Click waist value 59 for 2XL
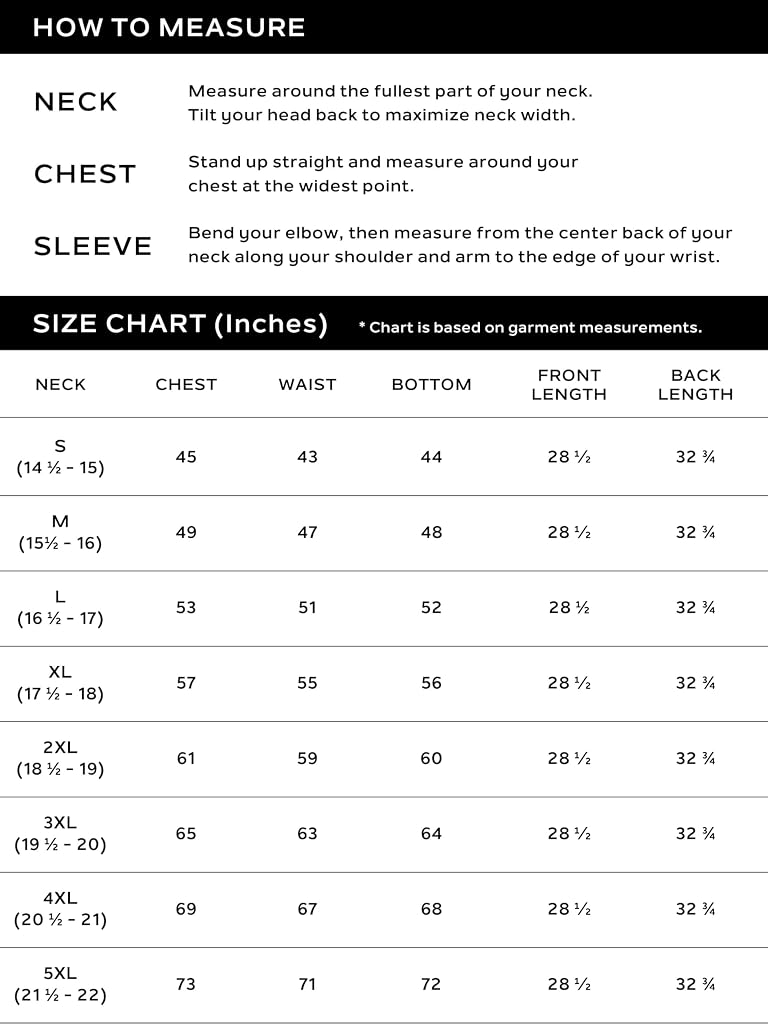 [308, 758]
